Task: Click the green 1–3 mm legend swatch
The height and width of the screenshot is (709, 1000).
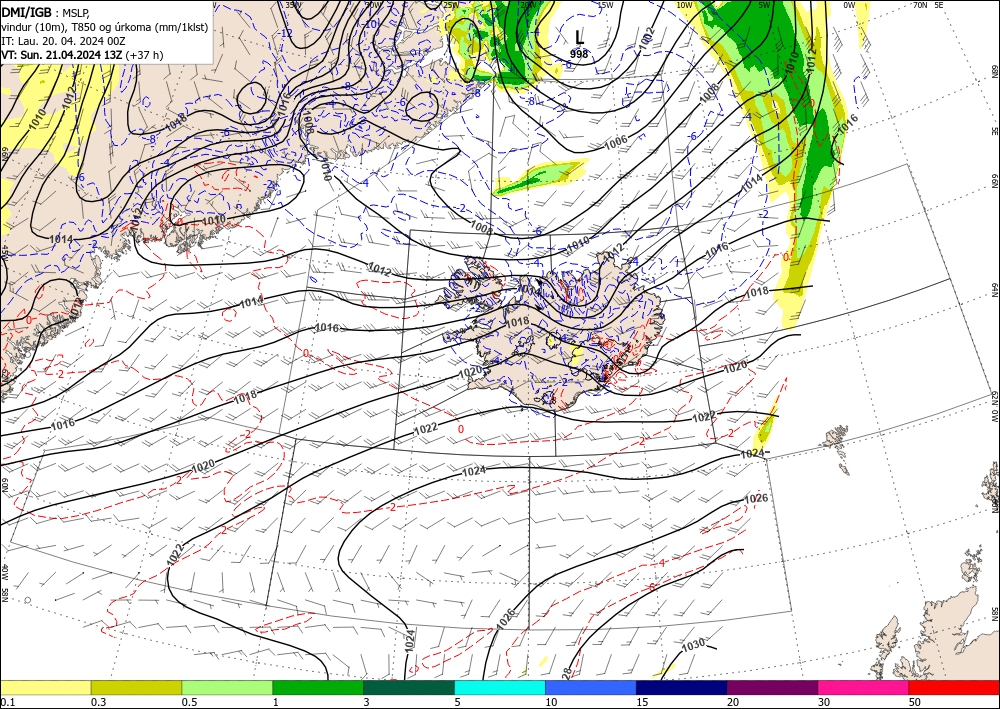Action: [318, 687]
